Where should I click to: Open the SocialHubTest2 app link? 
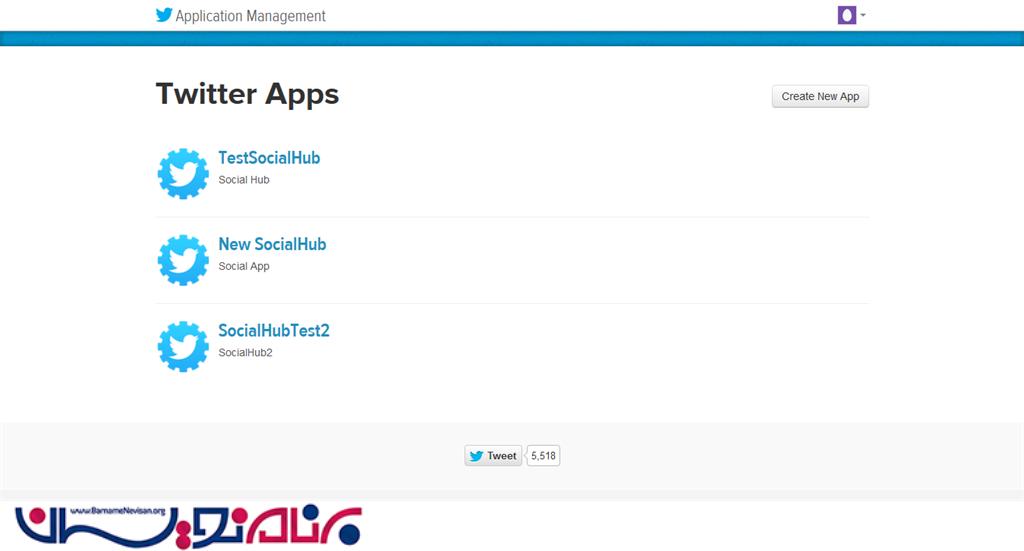[x=274, y=330]
